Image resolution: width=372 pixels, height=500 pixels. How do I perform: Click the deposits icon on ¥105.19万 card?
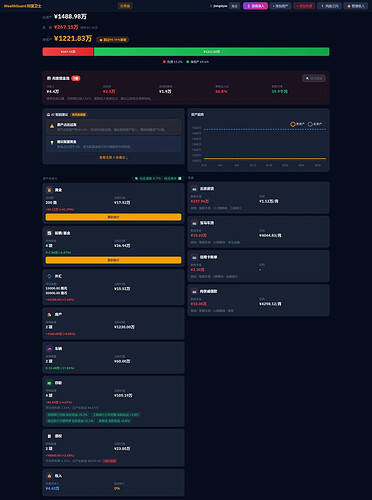(x=49, y=383)
